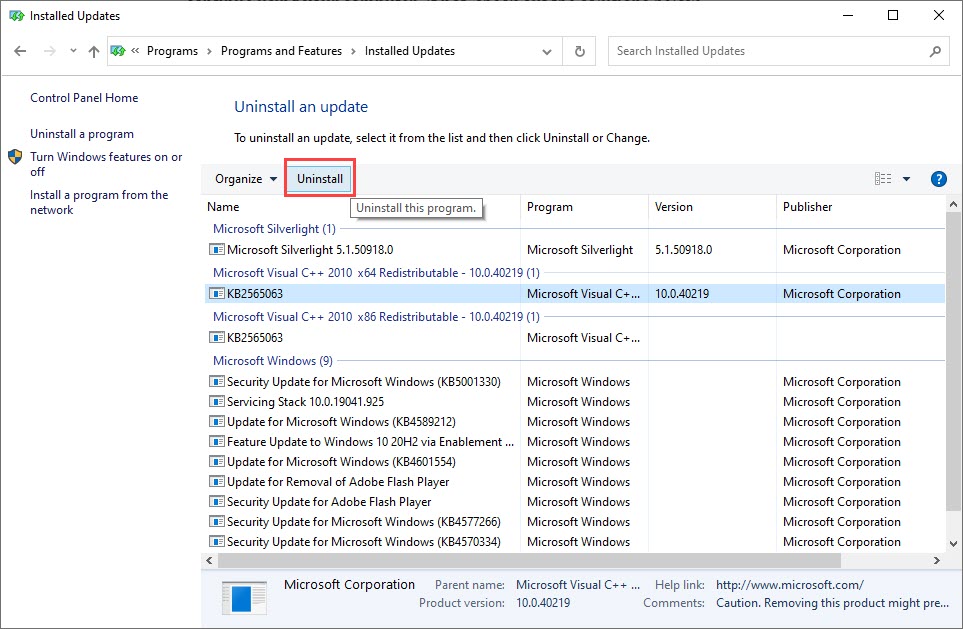This screenshot has width=963, height=629.
Task: Click the icon for Security Update KB4577266
Action: click(x=217, y=522)
